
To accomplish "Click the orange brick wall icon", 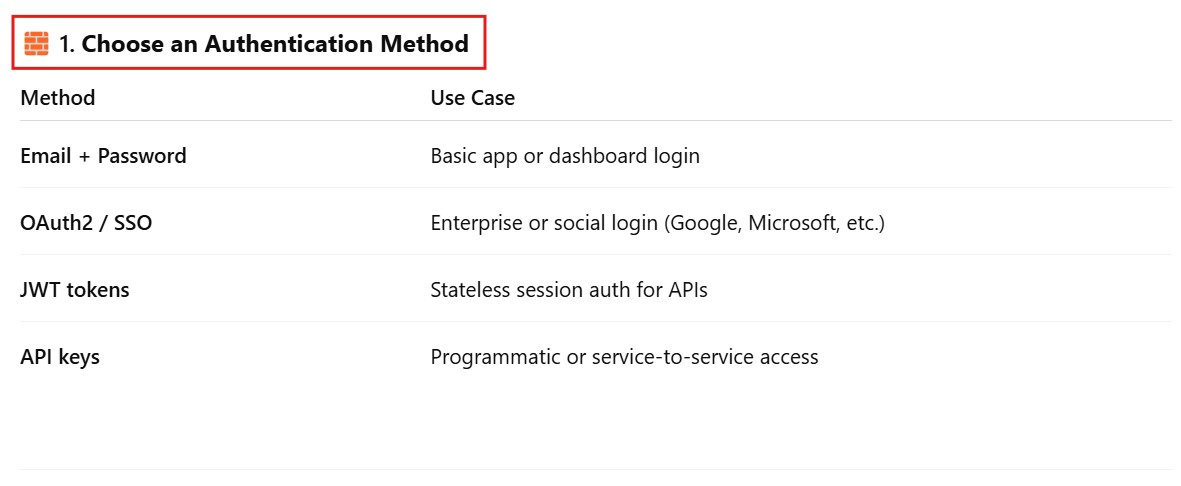I will (36, 44).
